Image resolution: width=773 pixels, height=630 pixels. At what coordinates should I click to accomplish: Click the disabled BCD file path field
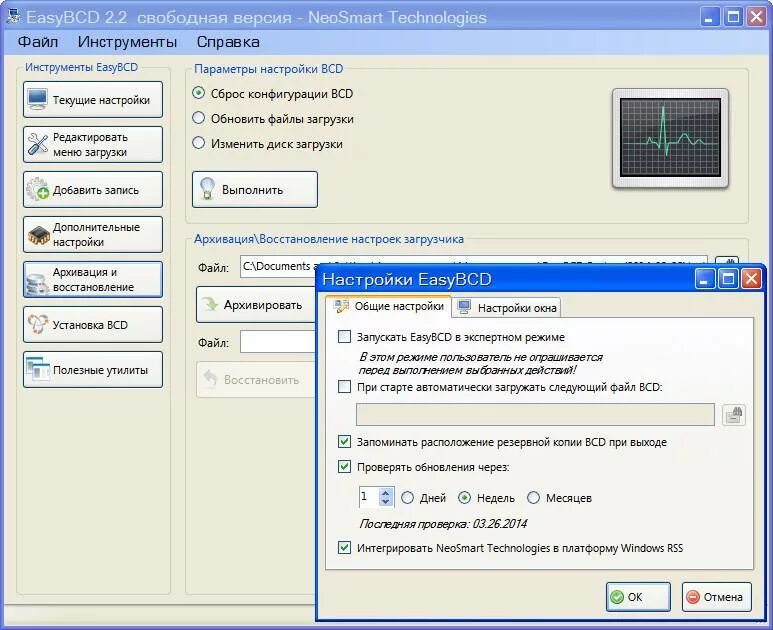(x=535, y=415)
